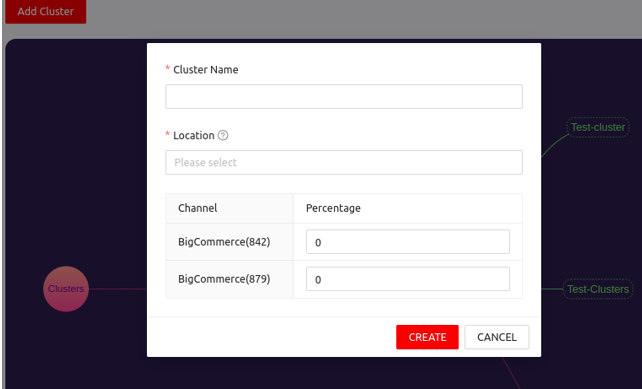The width and height of the screenshot is (642, 389).
Task: Click the Location help question-mark icon
Action: pyautogui.click(x=223, y=135)
